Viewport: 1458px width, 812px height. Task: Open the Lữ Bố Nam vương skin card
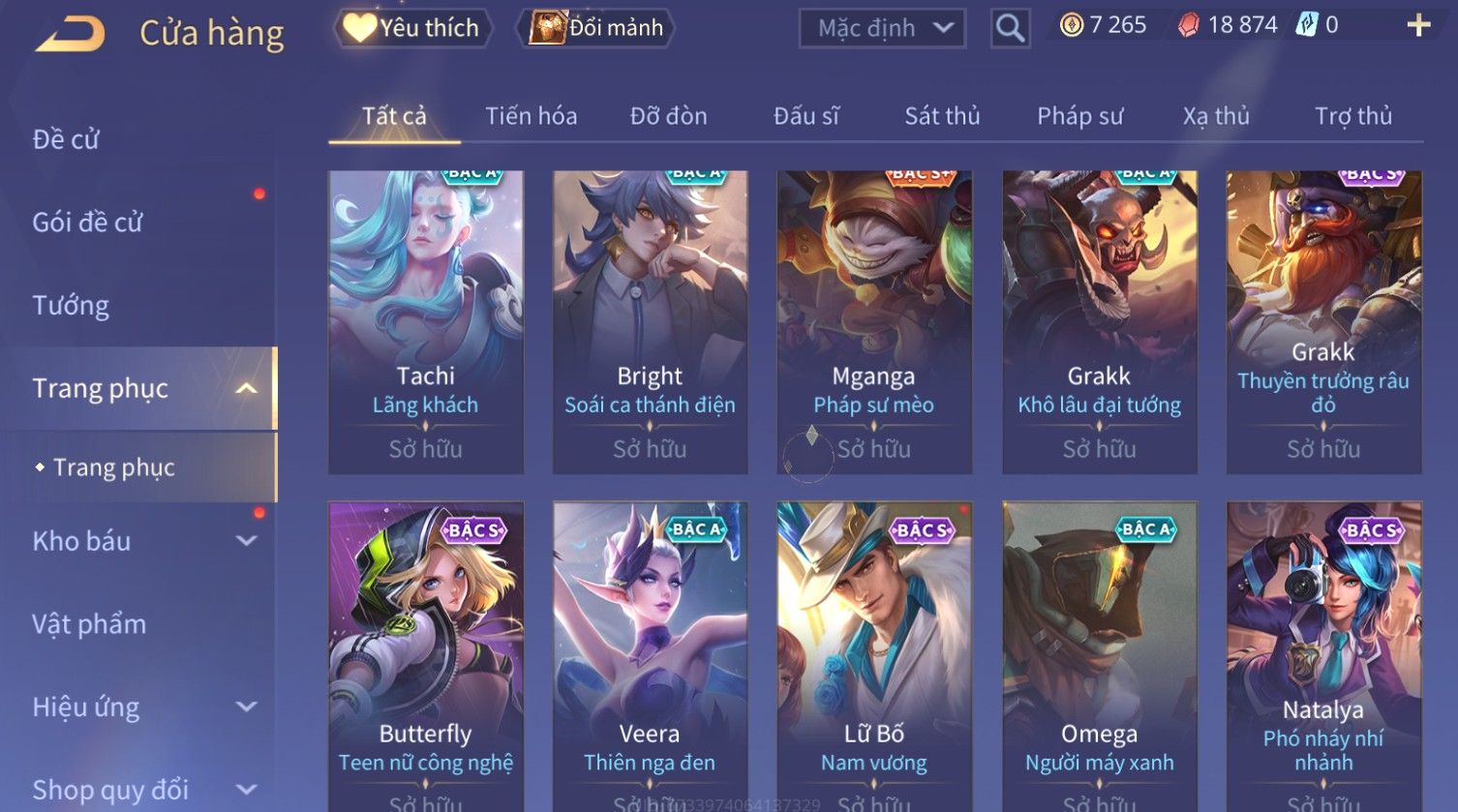click(x=874, y=656)
